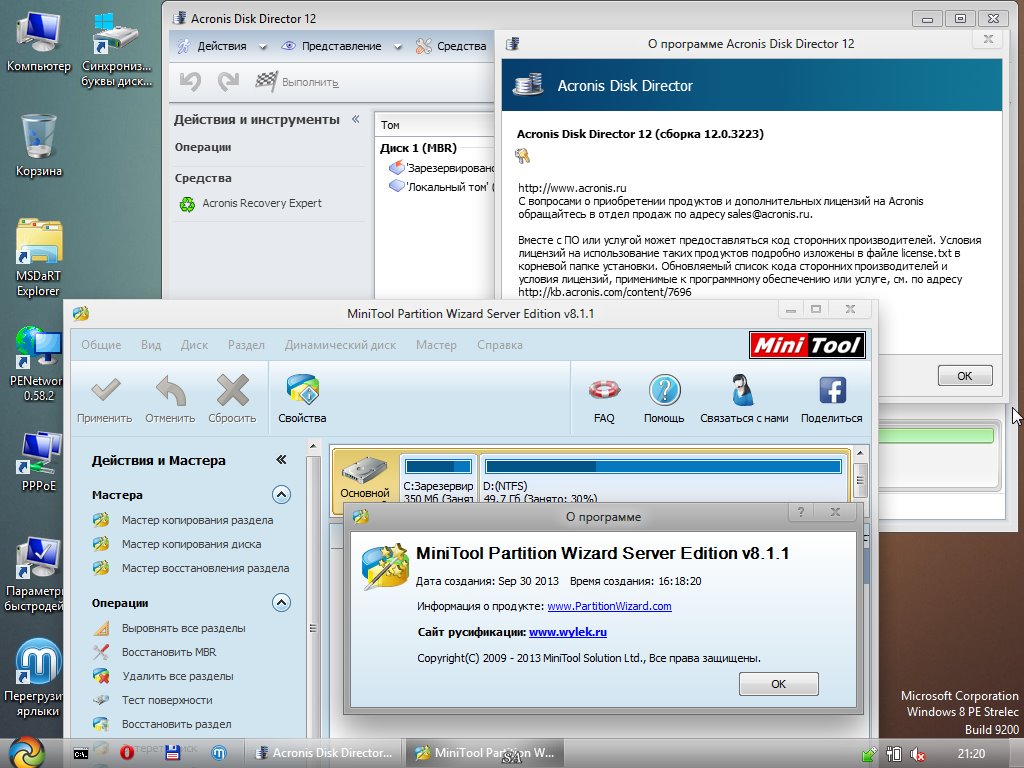The height and width of the screenshot is (768, 1024).
Task: Open the Корзина recycle bin
Action: [x=39, y=145]
